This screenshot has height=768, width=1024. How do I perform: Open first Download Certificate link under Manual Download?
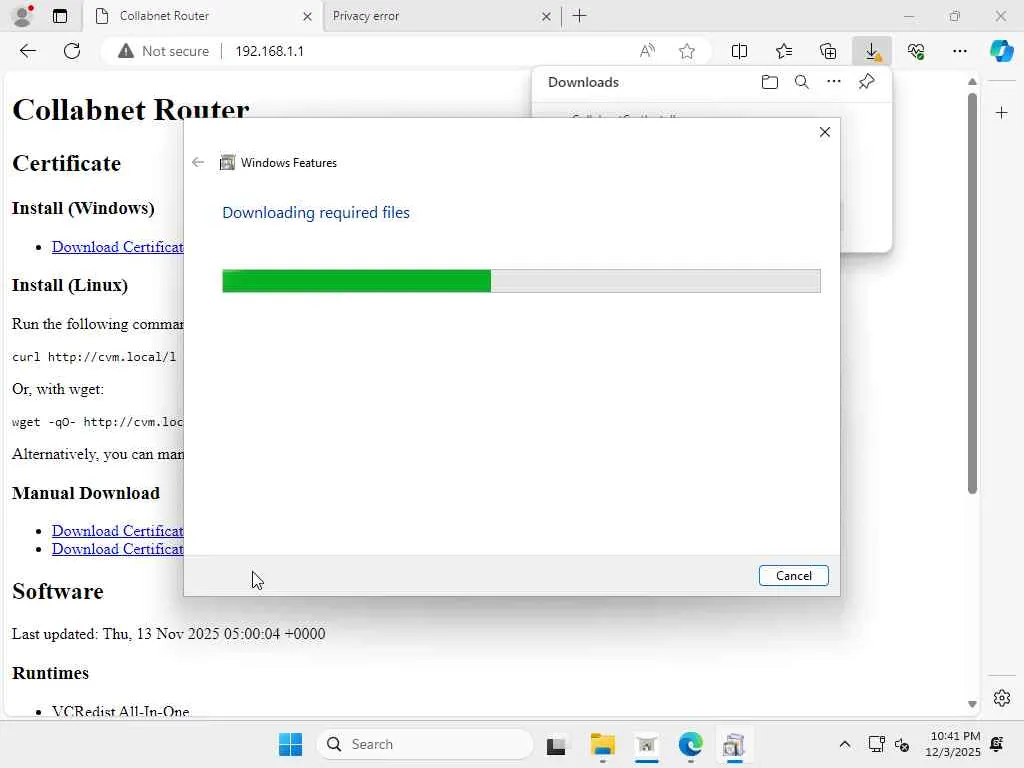[118, 531]
